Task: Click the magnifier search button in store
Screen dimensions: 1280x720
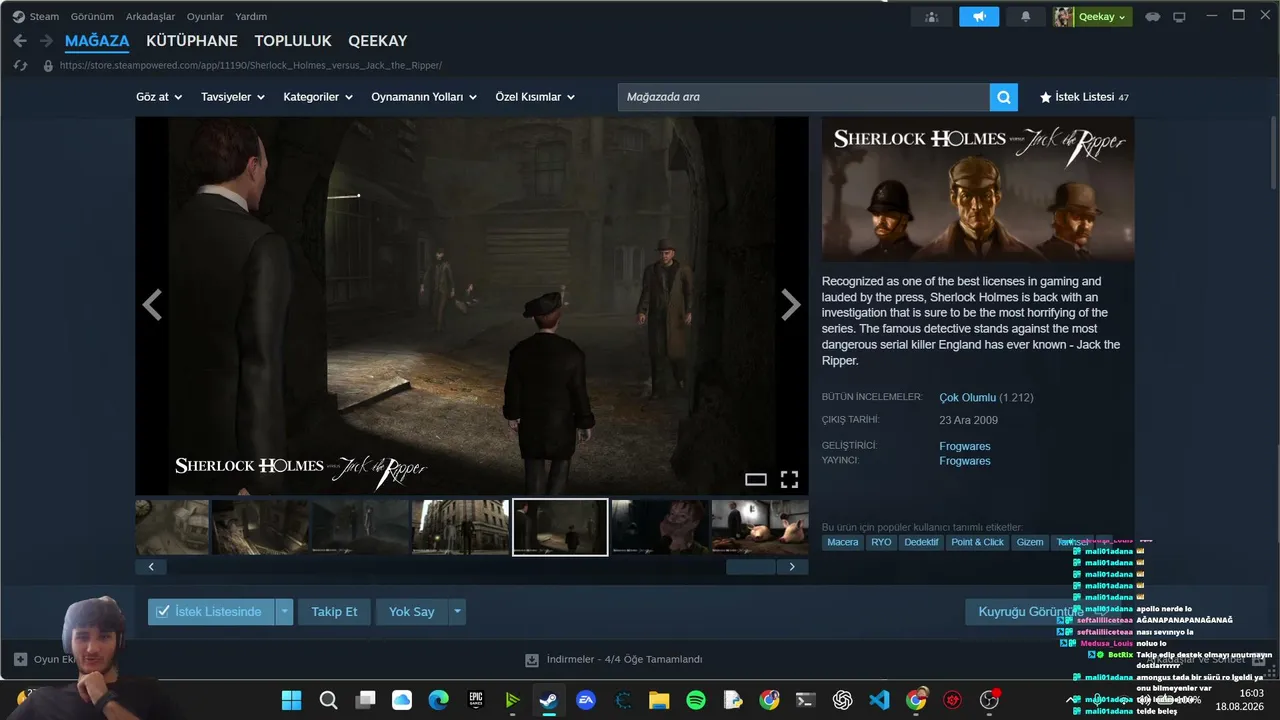Action: click(x=1003, y=97)
